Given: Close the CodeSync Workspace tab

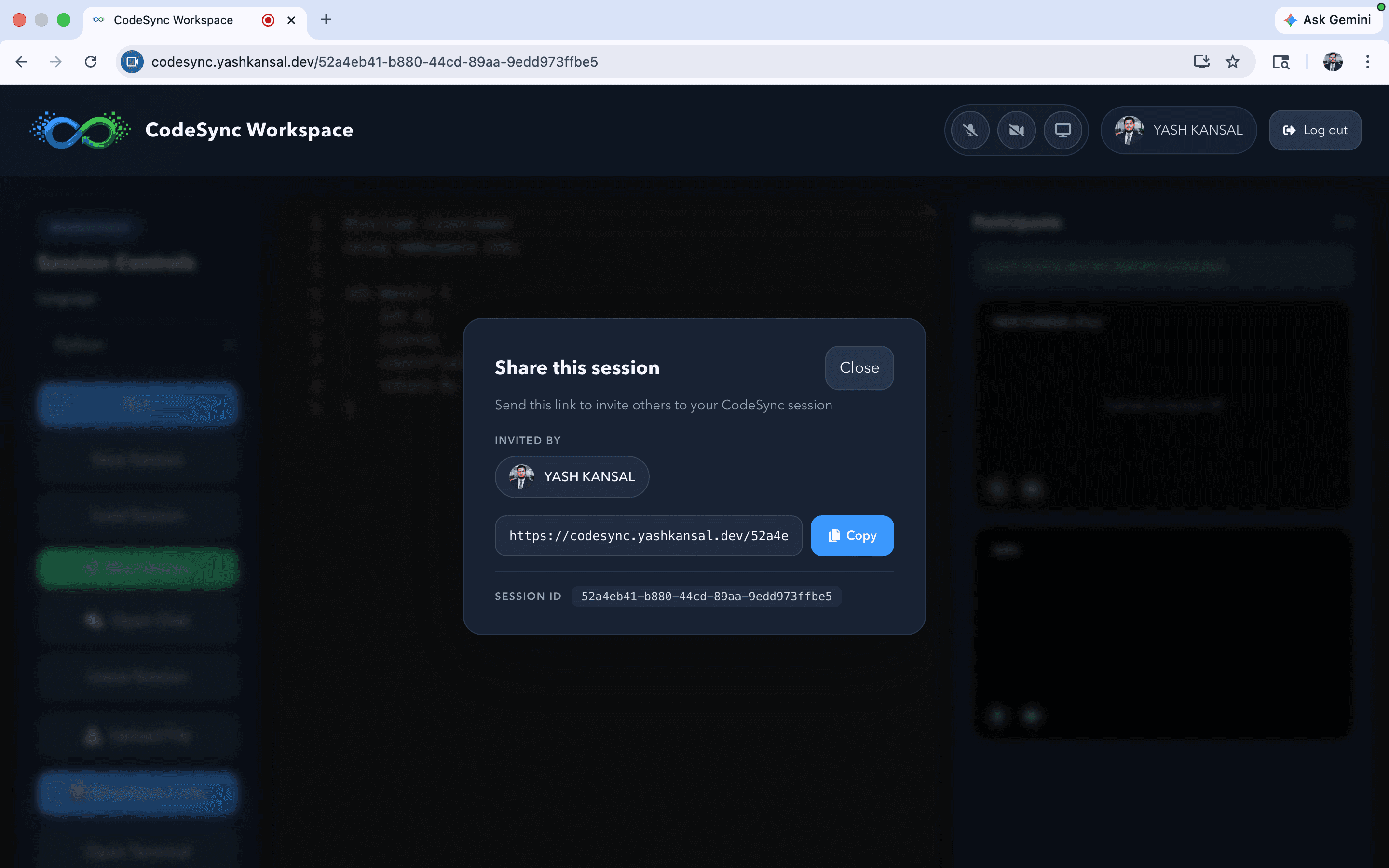Looking at the screenshot, I should coord(292,20).
